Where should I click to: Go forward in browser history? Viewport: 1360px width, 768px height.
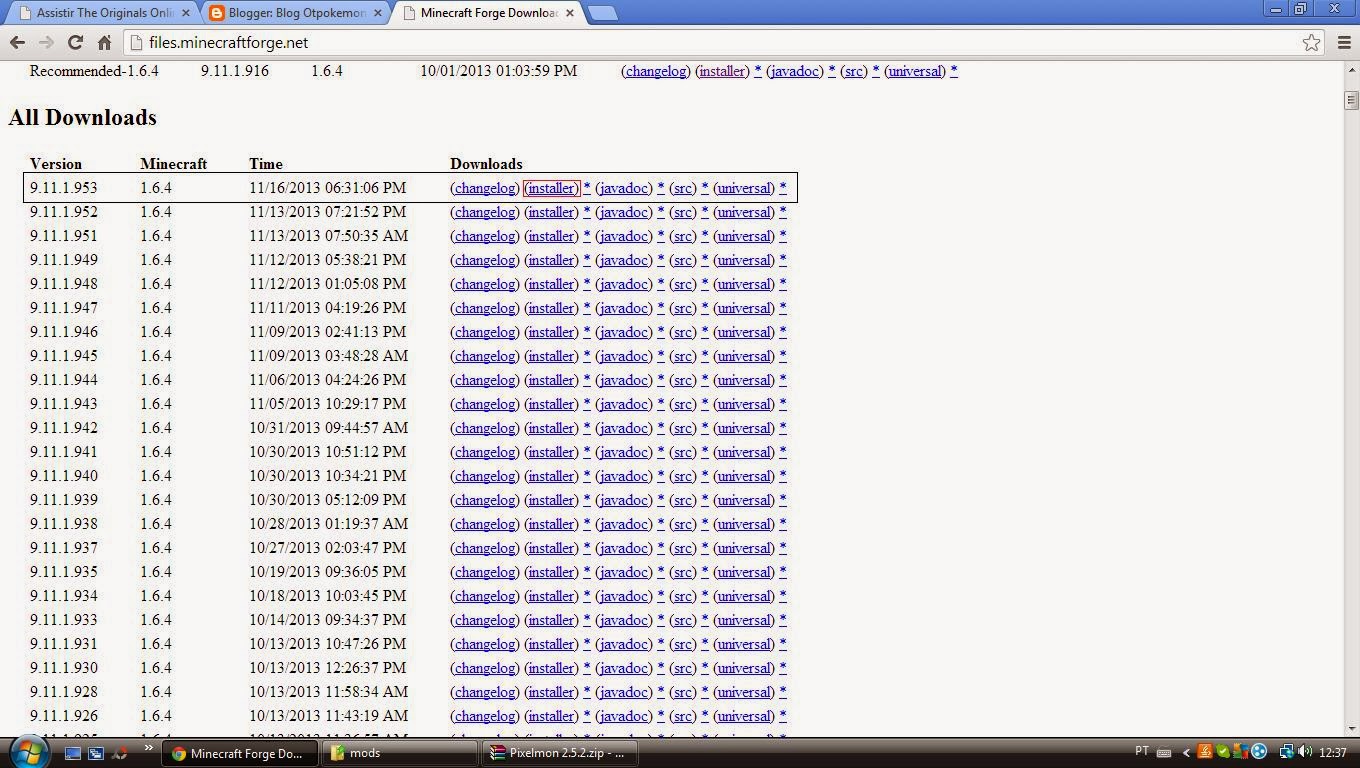click(46, 42)
